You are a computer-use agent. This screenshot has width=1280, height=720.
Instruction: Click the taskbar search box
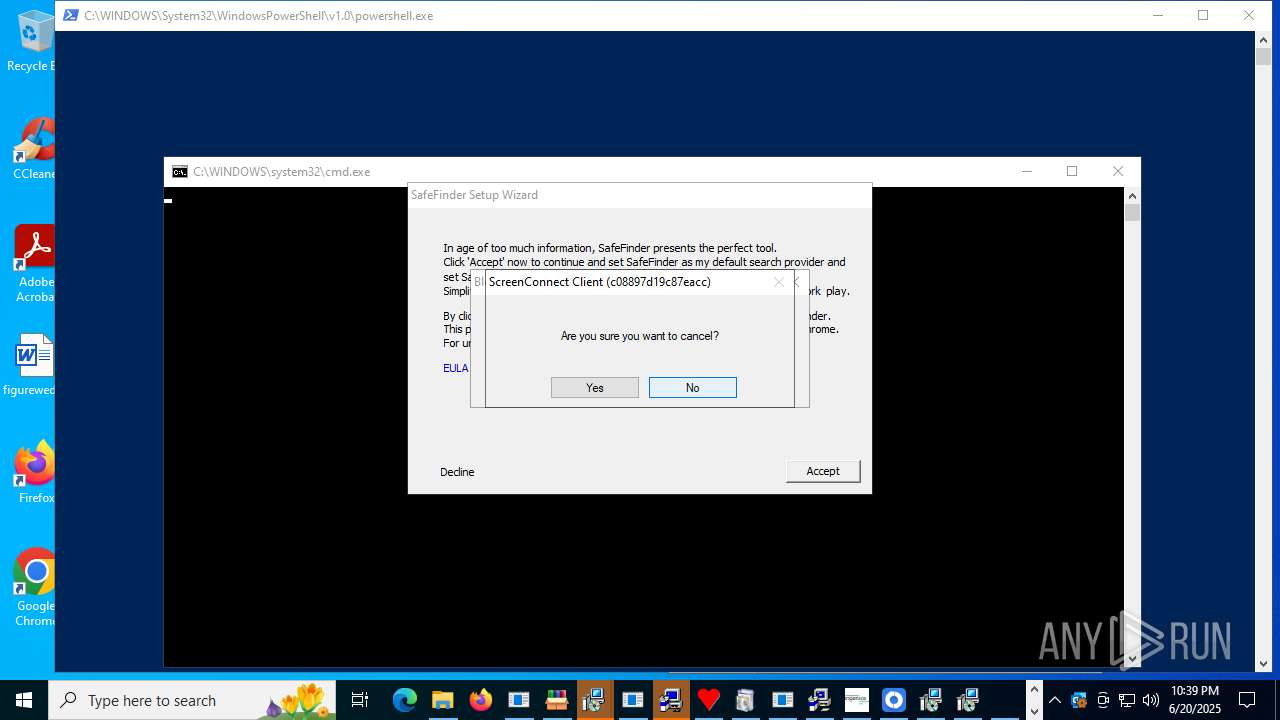tap(193, 700)
